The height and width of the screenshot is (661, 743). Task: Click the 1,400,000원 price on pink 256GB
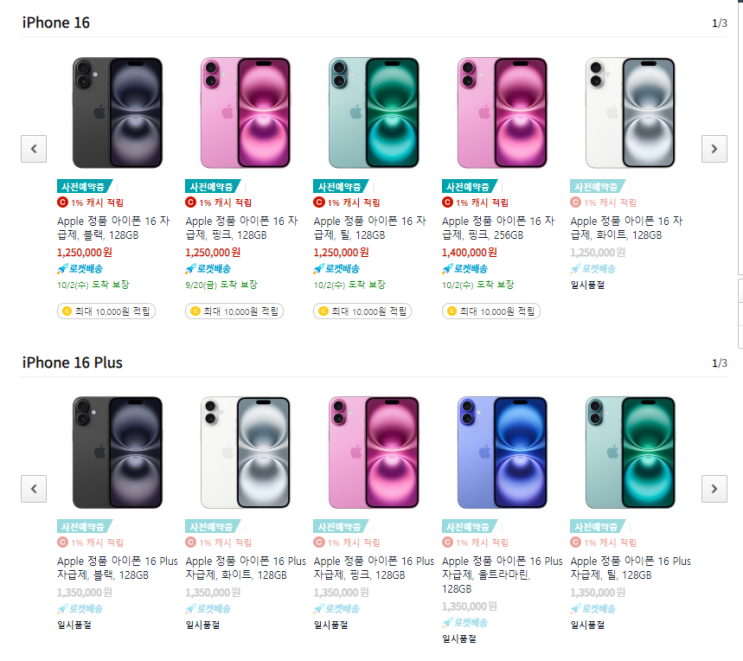469,253
